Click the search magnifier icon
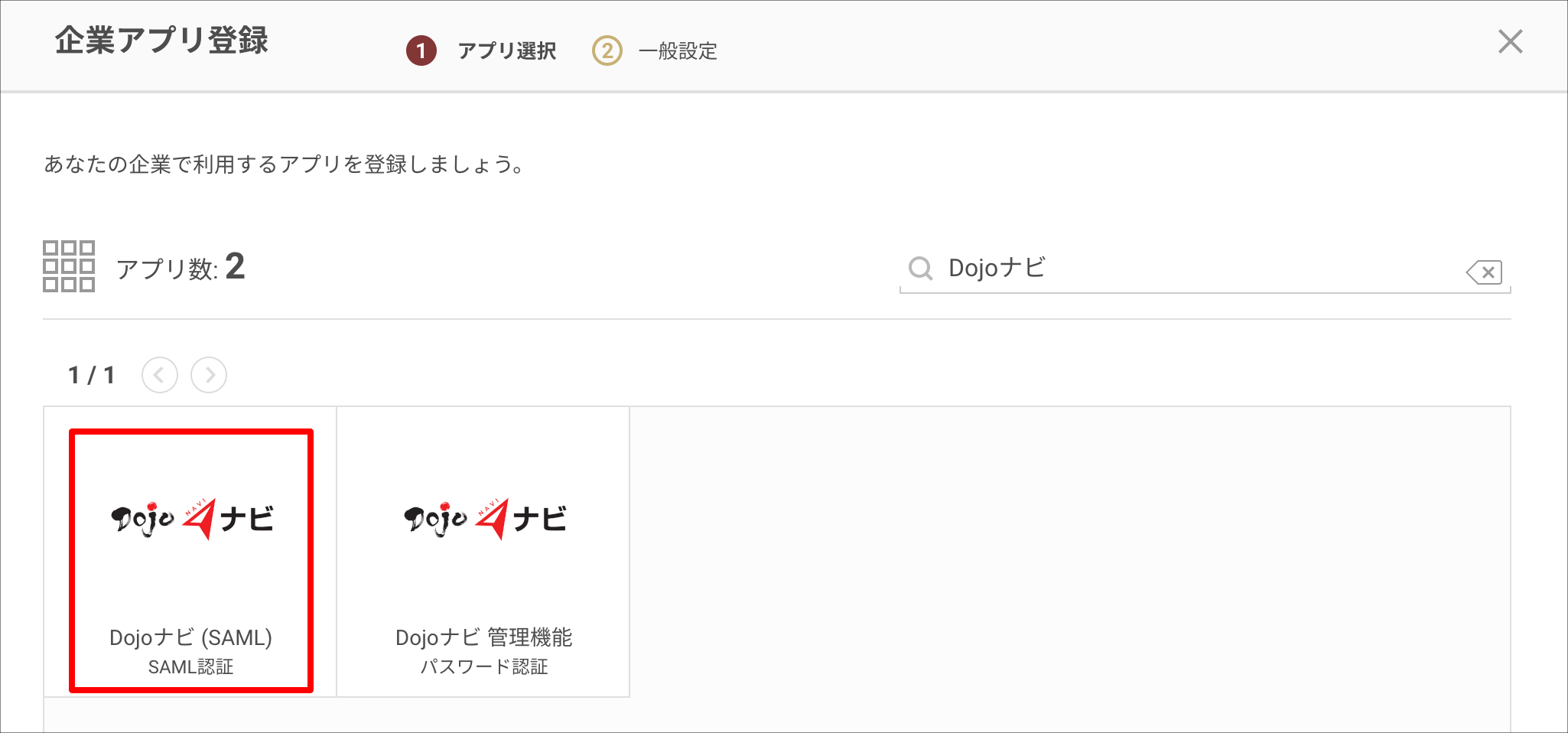The height and width of the screenshot is (733, 1568). [920, 269]
